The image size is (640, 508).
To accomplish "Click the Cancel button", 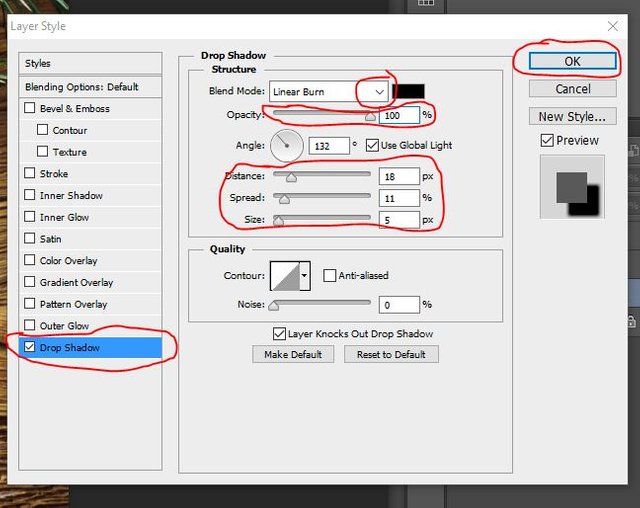I will pyautogui.click(x=572, y=89).
